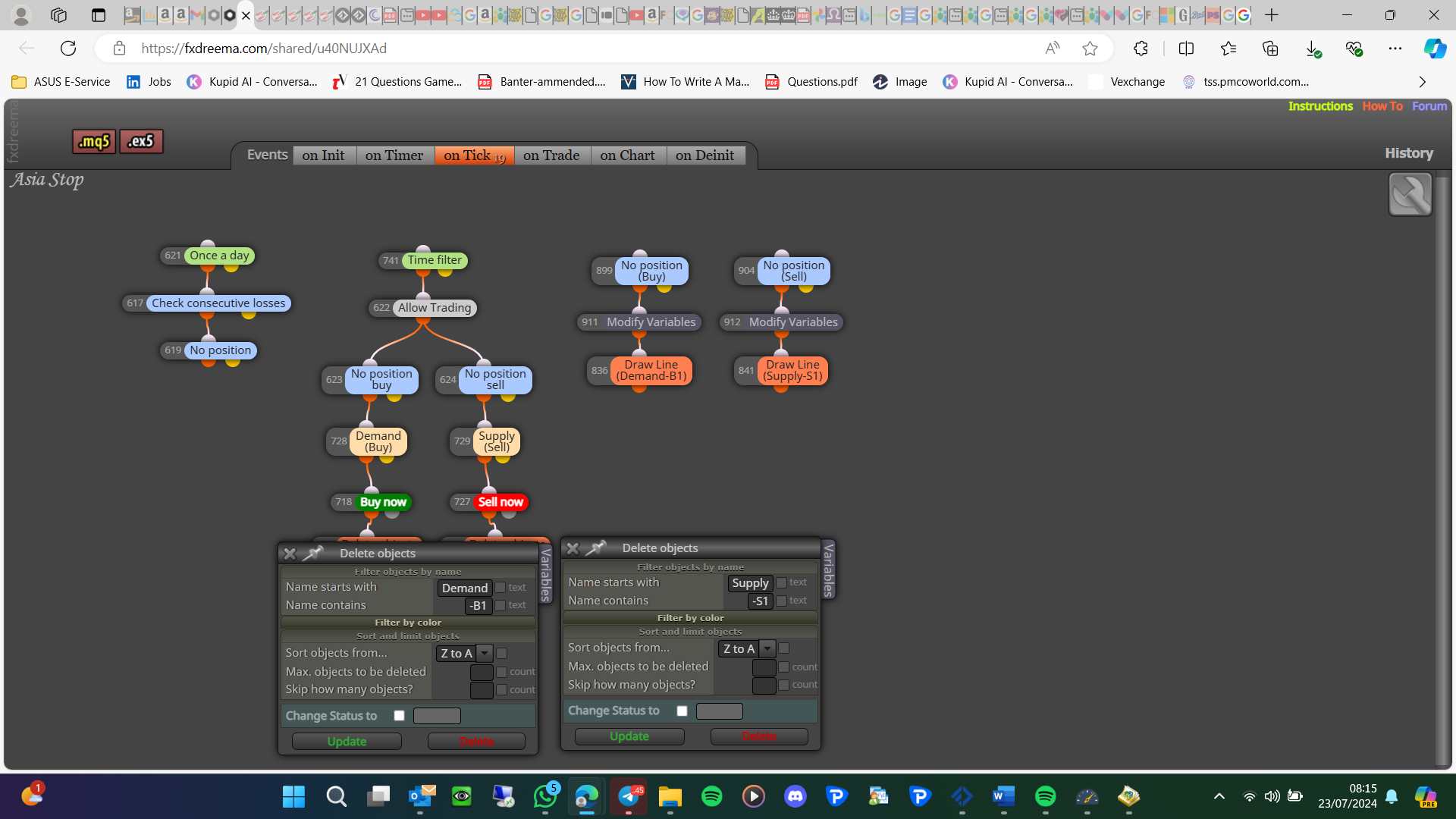Tick Skip objects count checkbox in Supply panel
This screenshot has width=1456, height=819.
(x=784, y=685)
